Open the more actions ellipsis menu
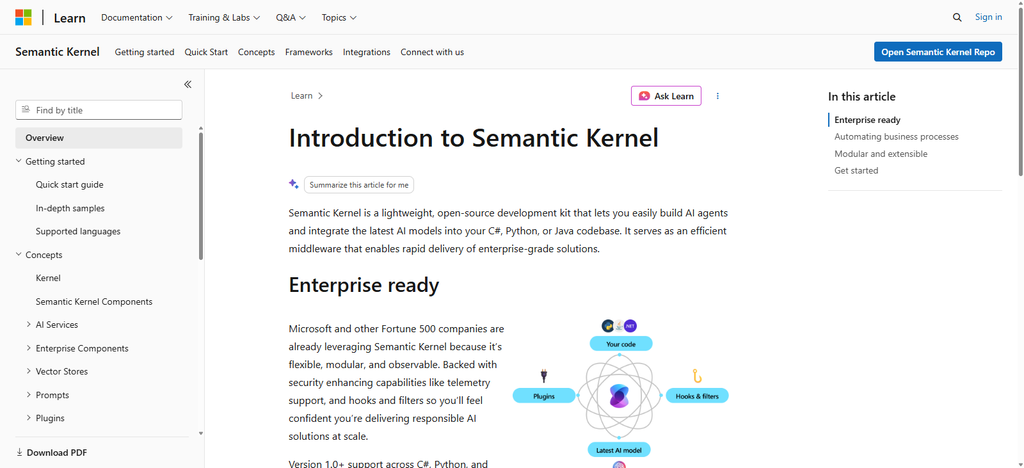Viewport: 1024px width, 468px height. (718, 96)
